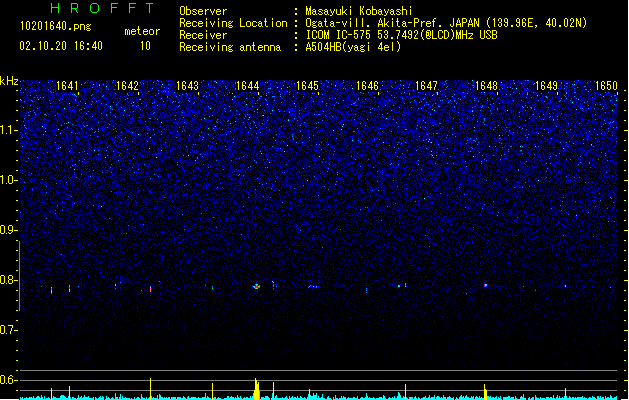This screenshot has height=400, width=629.
Task: Click the 1647 time axis label
Action: (426, 86)
